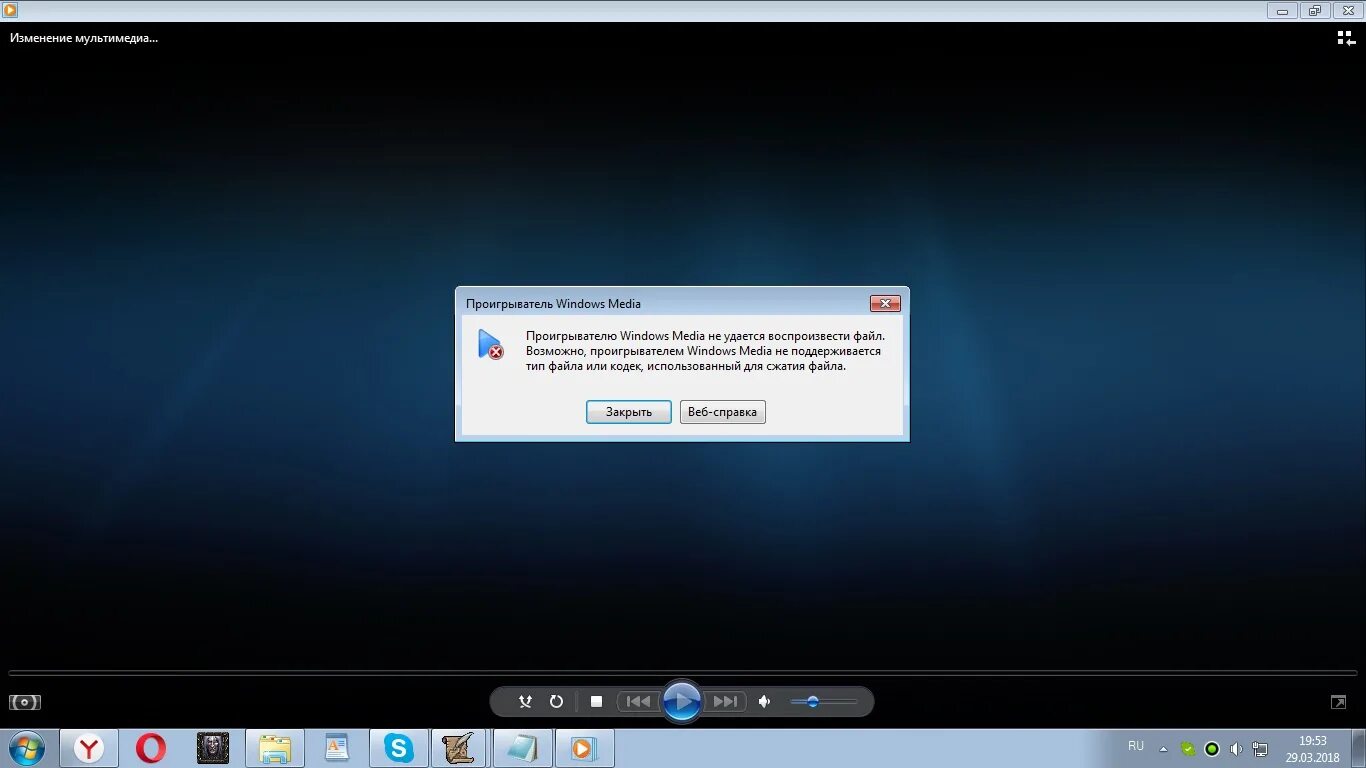
Task: Click the error icon in the dialog
Action: pos(490,344)
